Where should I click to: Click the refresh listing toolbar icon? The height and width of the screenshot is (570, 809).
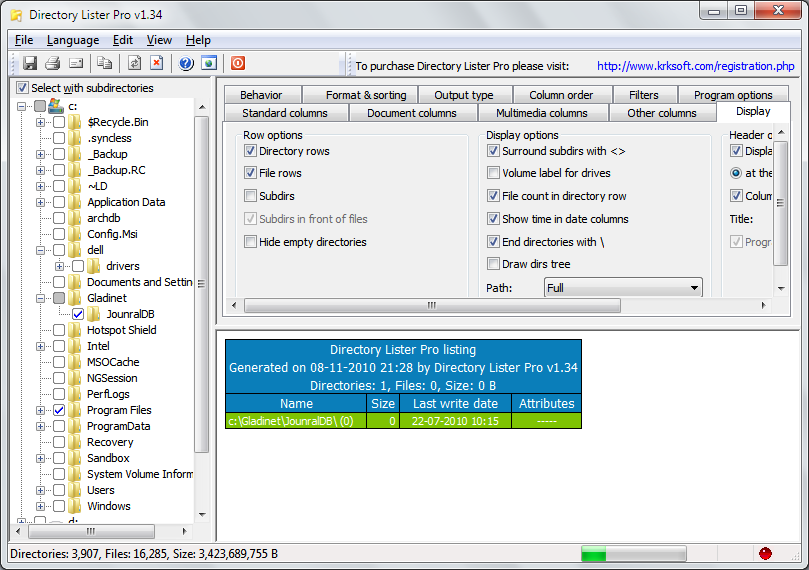pos(134,63)
